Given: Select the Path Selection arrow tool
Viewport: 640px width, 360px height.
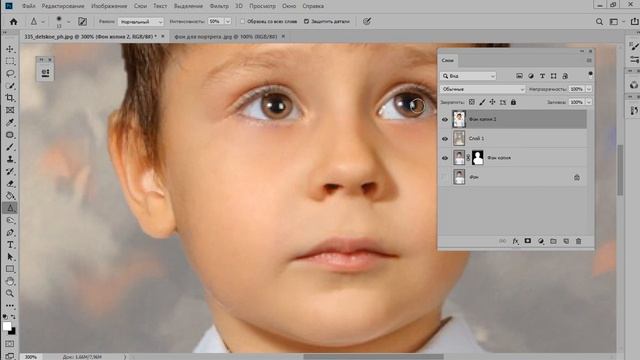Looking at the screenshot, I should 10,257.
